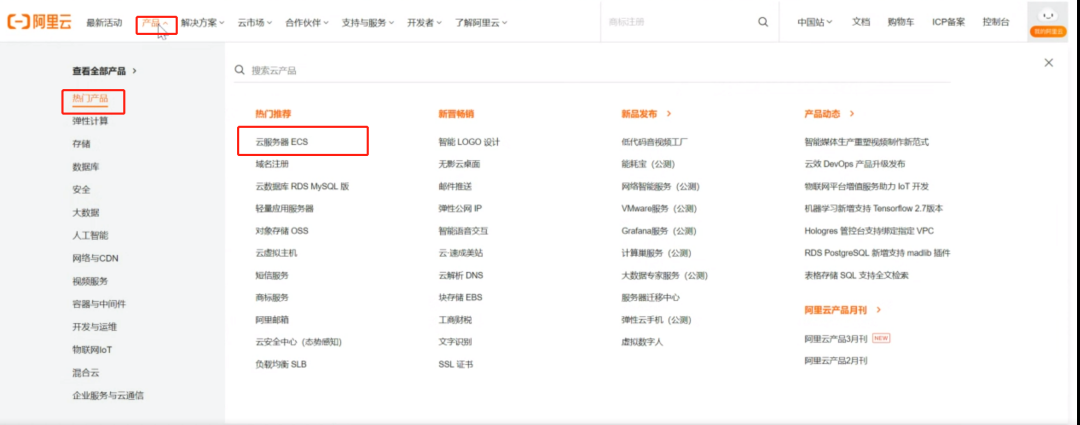Open 对象存储 OSS product link
This screenshot has height=425, width=1080.
282,231
